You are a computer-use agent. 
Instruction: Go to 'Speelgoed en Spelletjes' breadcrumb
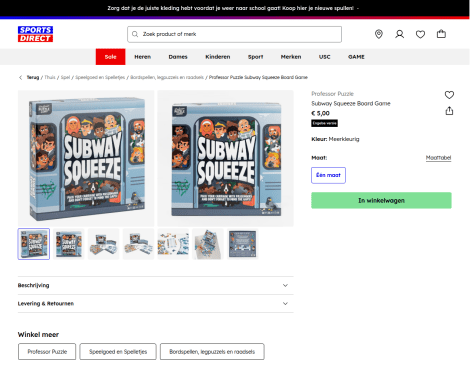100,77
